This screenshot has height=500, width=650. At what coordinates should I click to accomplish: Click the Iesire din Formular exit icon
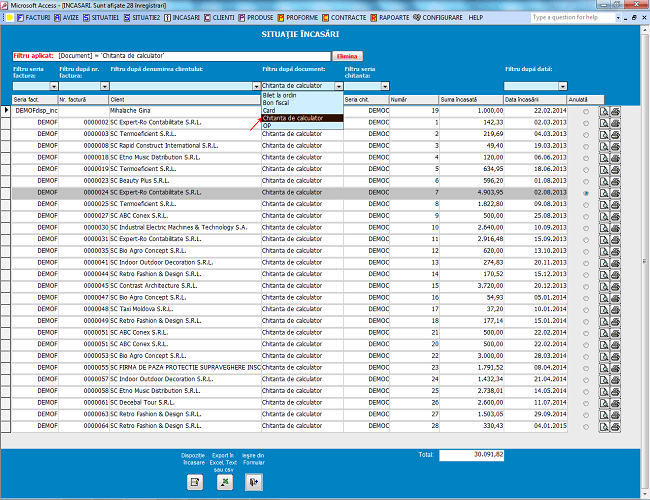[x=254, y=482]
